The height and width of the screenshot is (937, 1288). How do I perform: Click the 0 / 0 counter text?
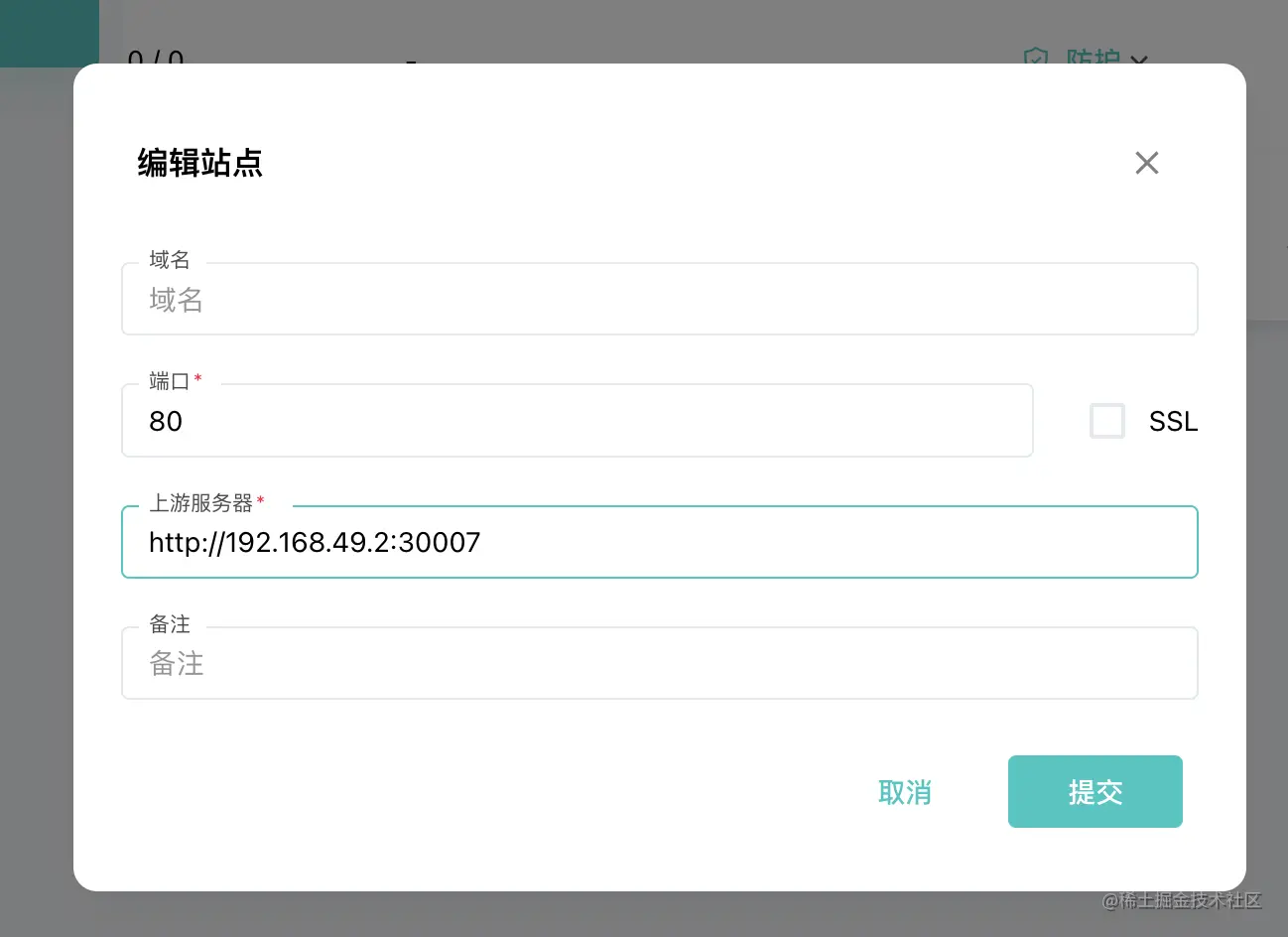(x=156, y=58)
